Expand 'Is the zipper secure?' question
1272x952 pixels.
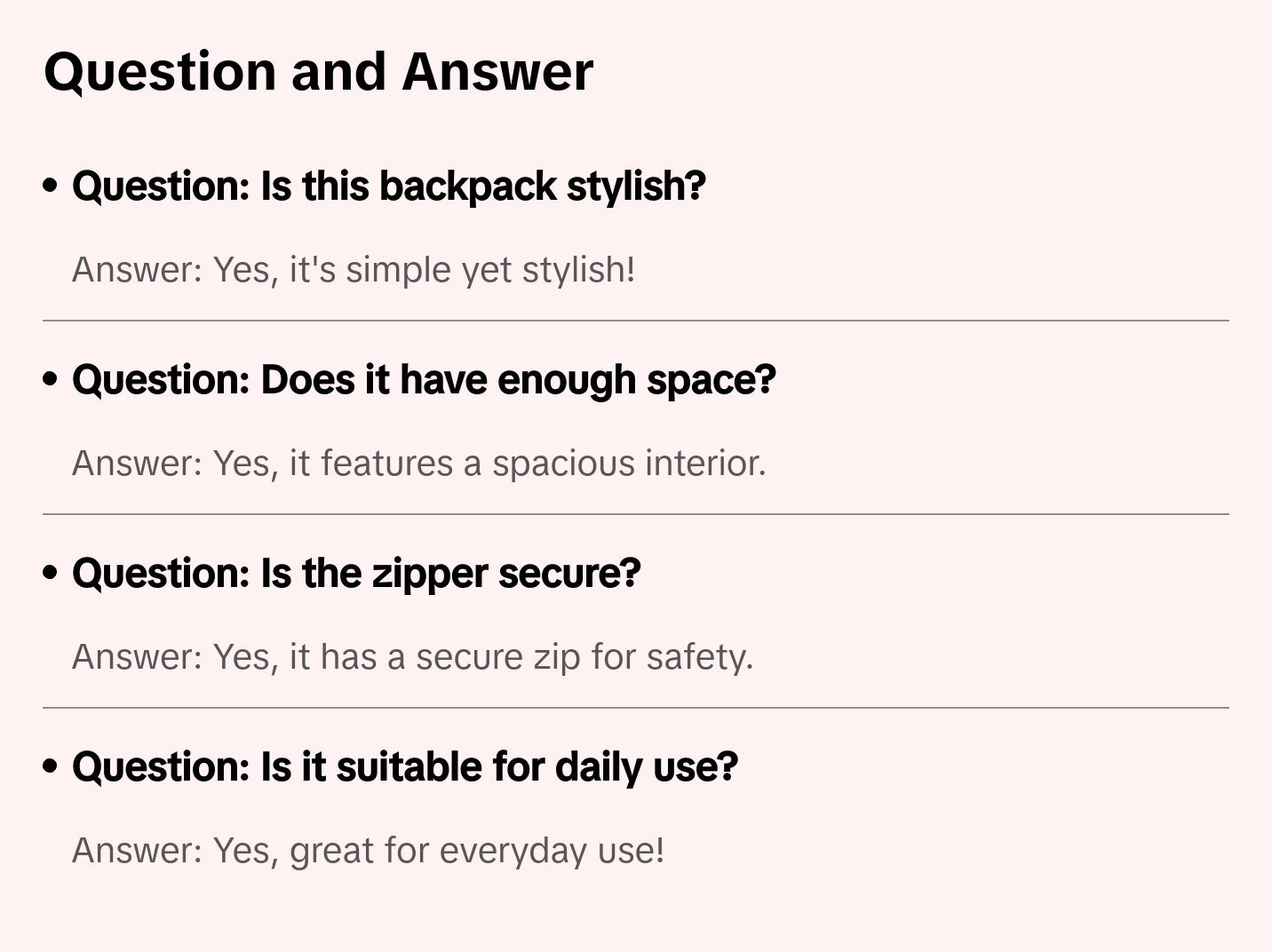(x=355, y=574)
